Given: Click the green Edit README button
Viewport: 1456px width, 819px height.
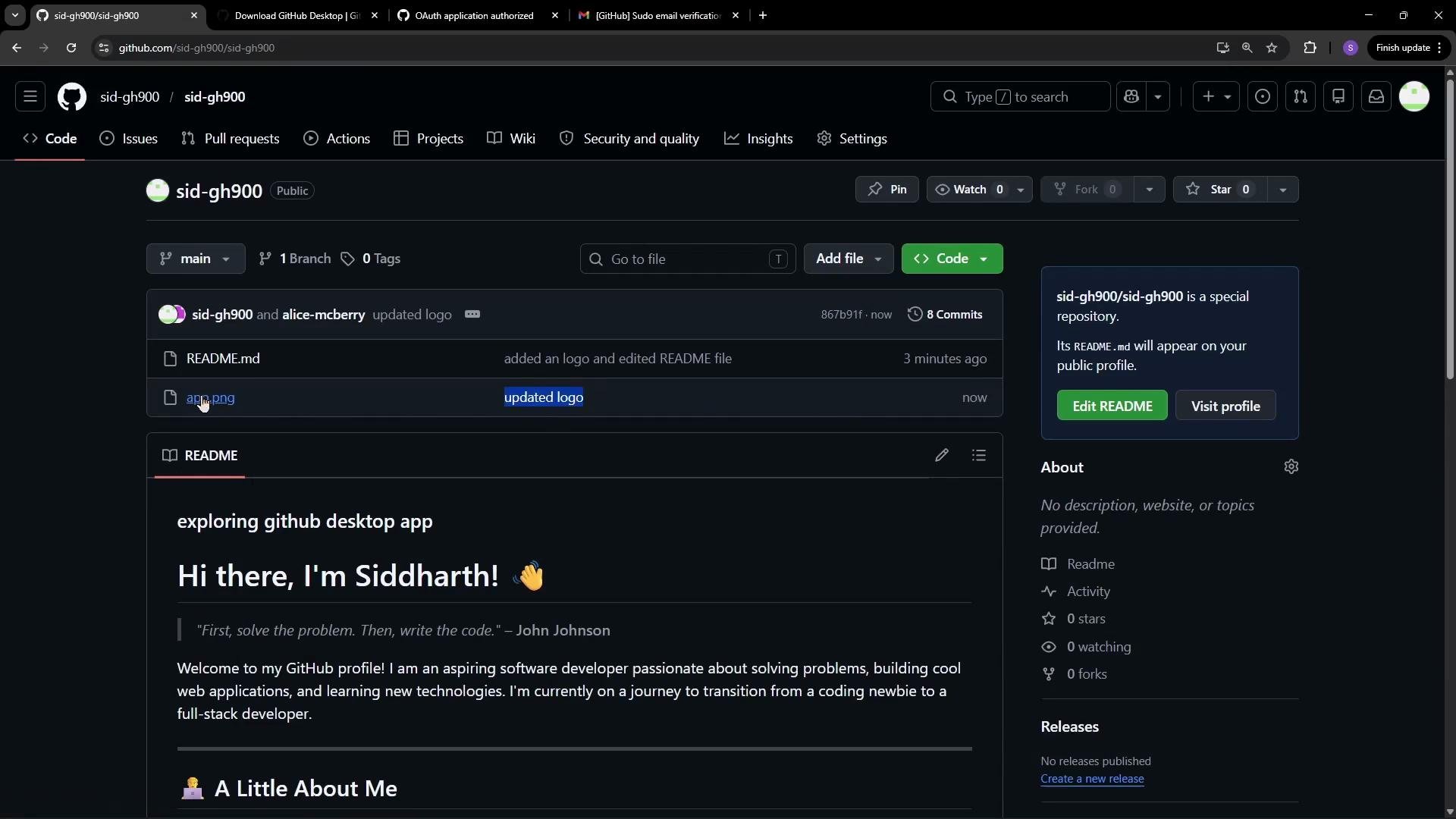Looking at the screenshot, I should click(1112, 406).
